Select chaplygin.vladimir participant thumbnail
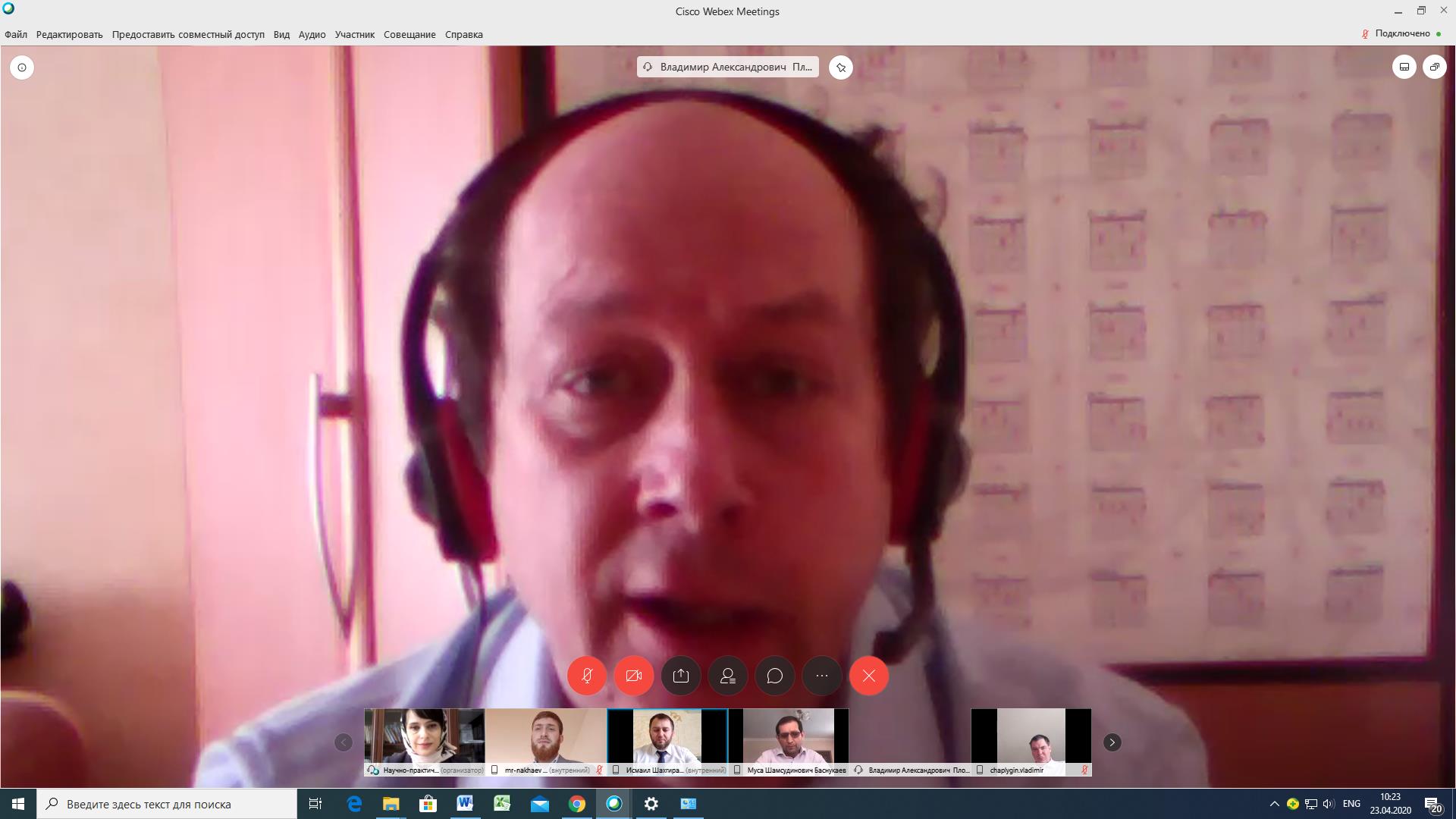 click(1031, 742)
